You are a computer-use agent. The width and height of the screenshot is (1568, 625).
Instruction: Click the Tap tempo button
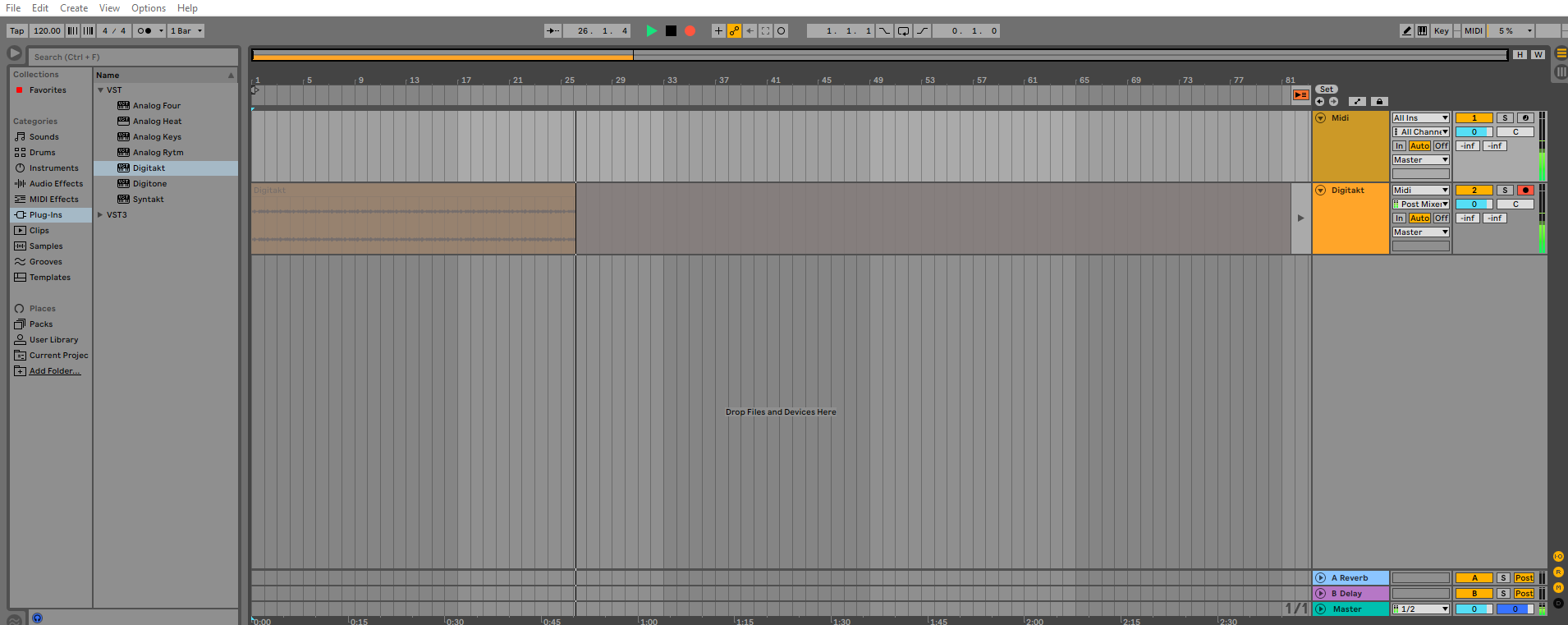[16, 31]
